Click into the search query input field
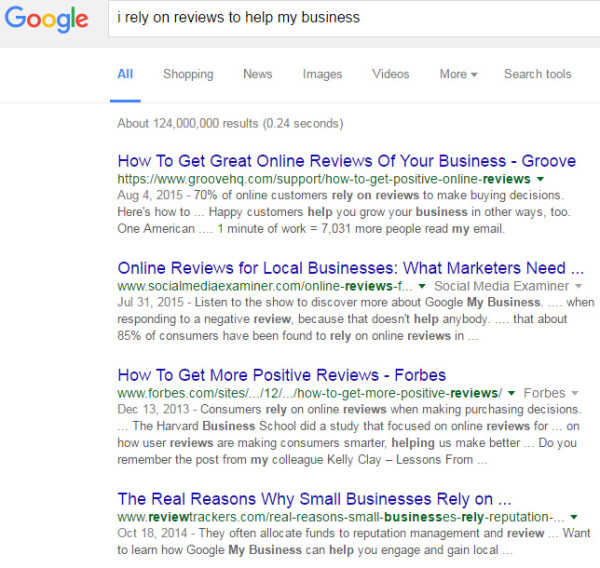600x568 pixels. [354, 18]
